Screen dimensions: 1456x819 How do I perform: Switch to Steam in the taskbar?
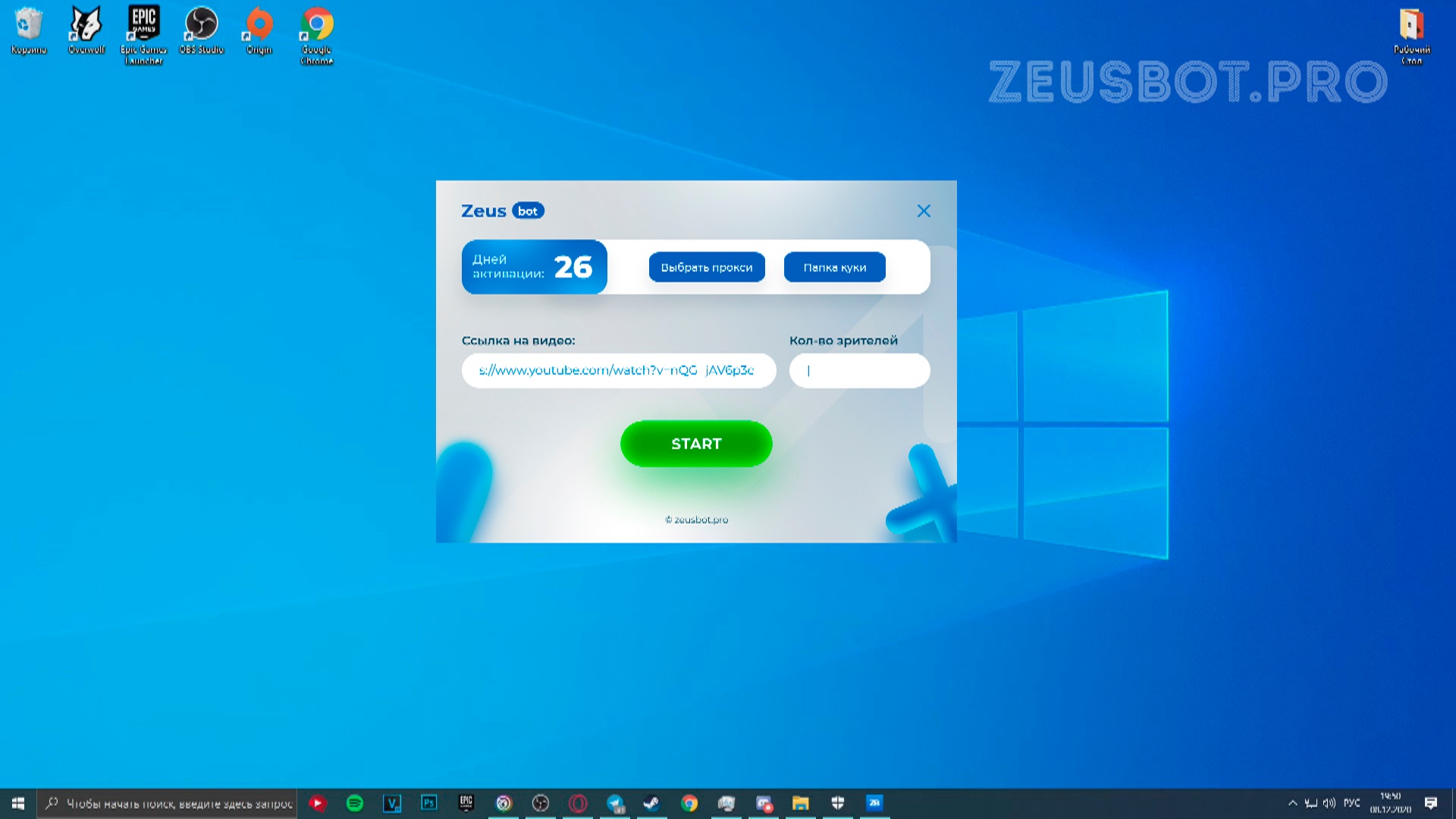click(x=651, y=803)
